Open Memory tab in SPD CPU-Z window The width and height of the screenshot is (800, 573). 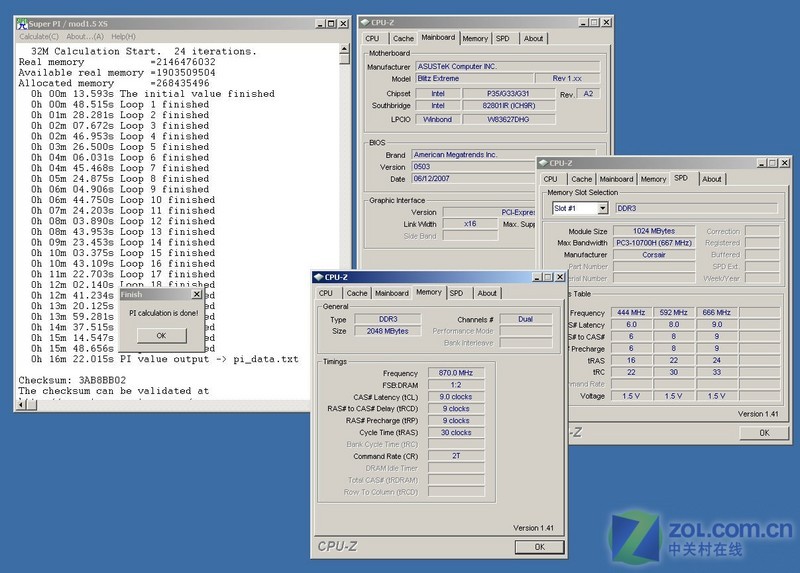(x=654, y=179)
